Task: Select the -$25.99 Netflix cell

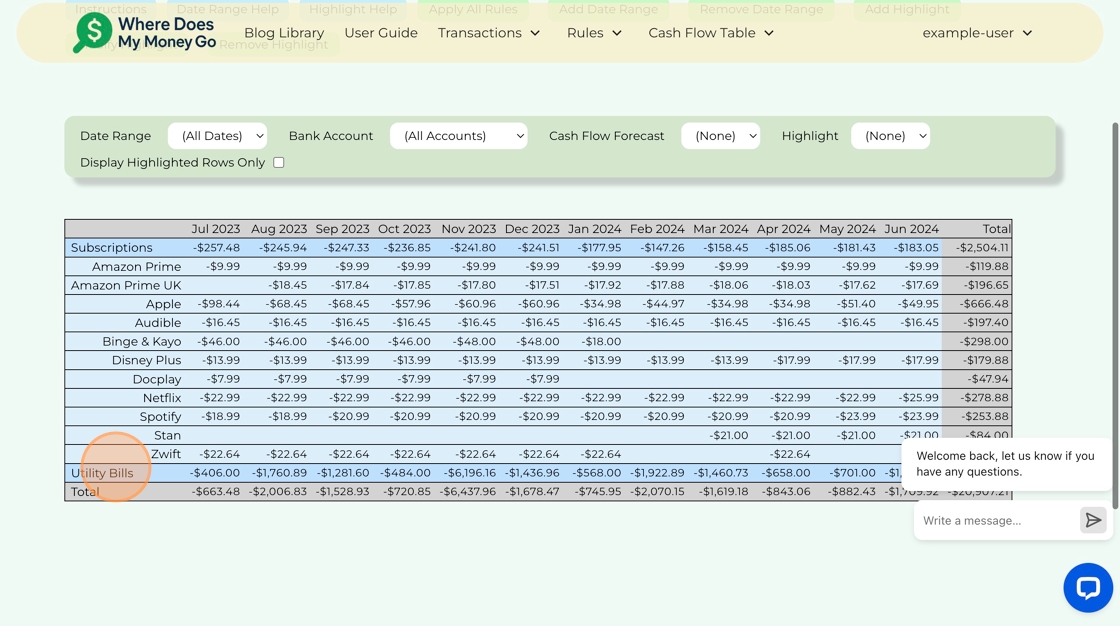Action: coord(919,398)
